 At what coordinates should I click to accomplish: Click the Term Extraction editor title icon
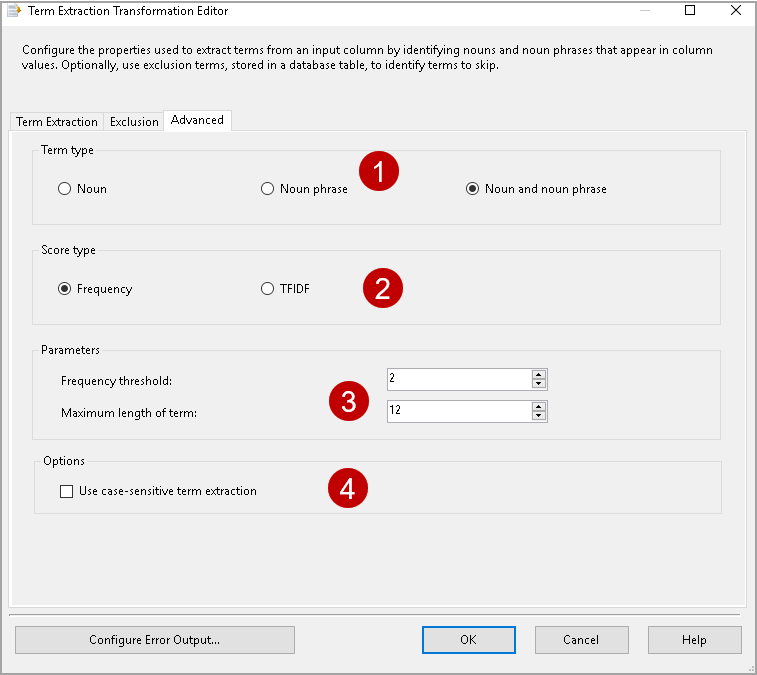pos(14,11)
